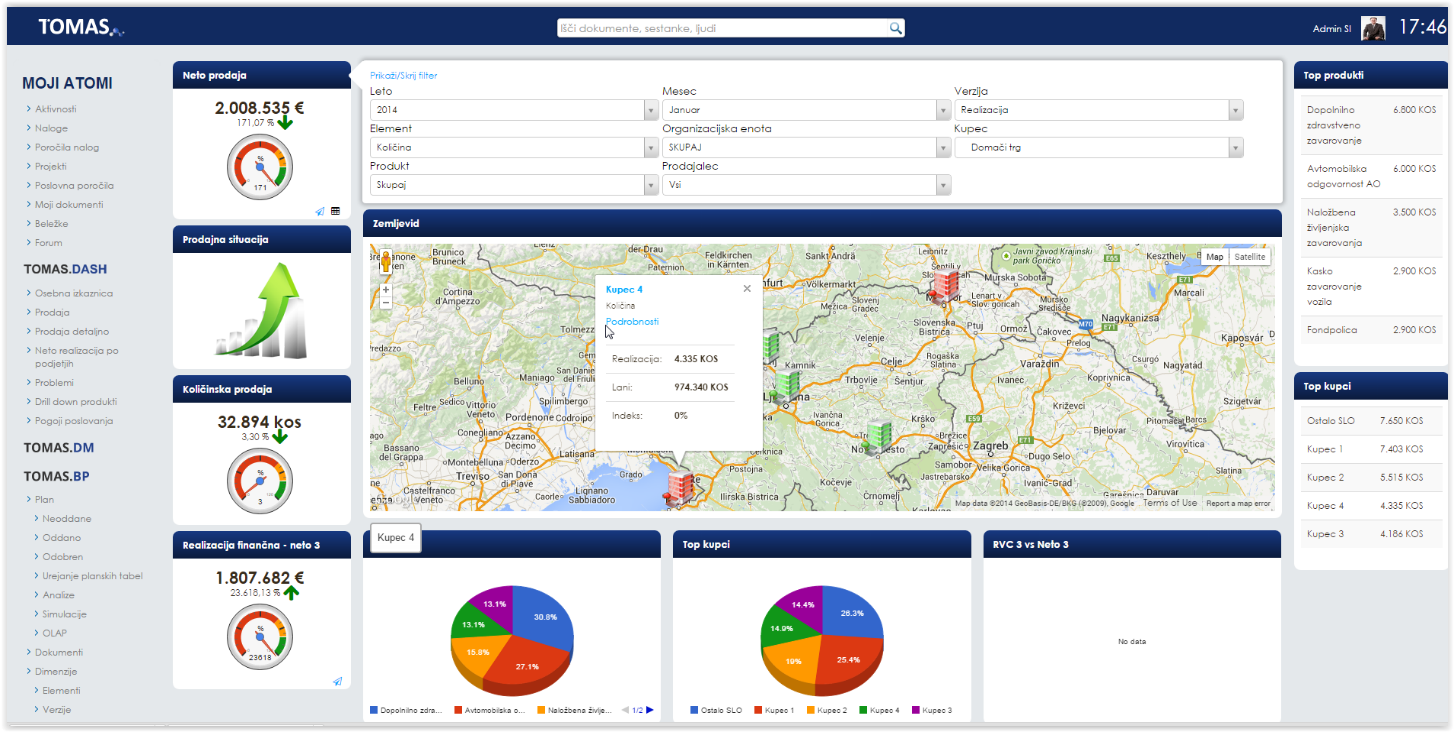The height and width of the screenshot is (732, 1454).
Task: Open the table view icon in Neto prodaja
Action: [x=335, y=211]
